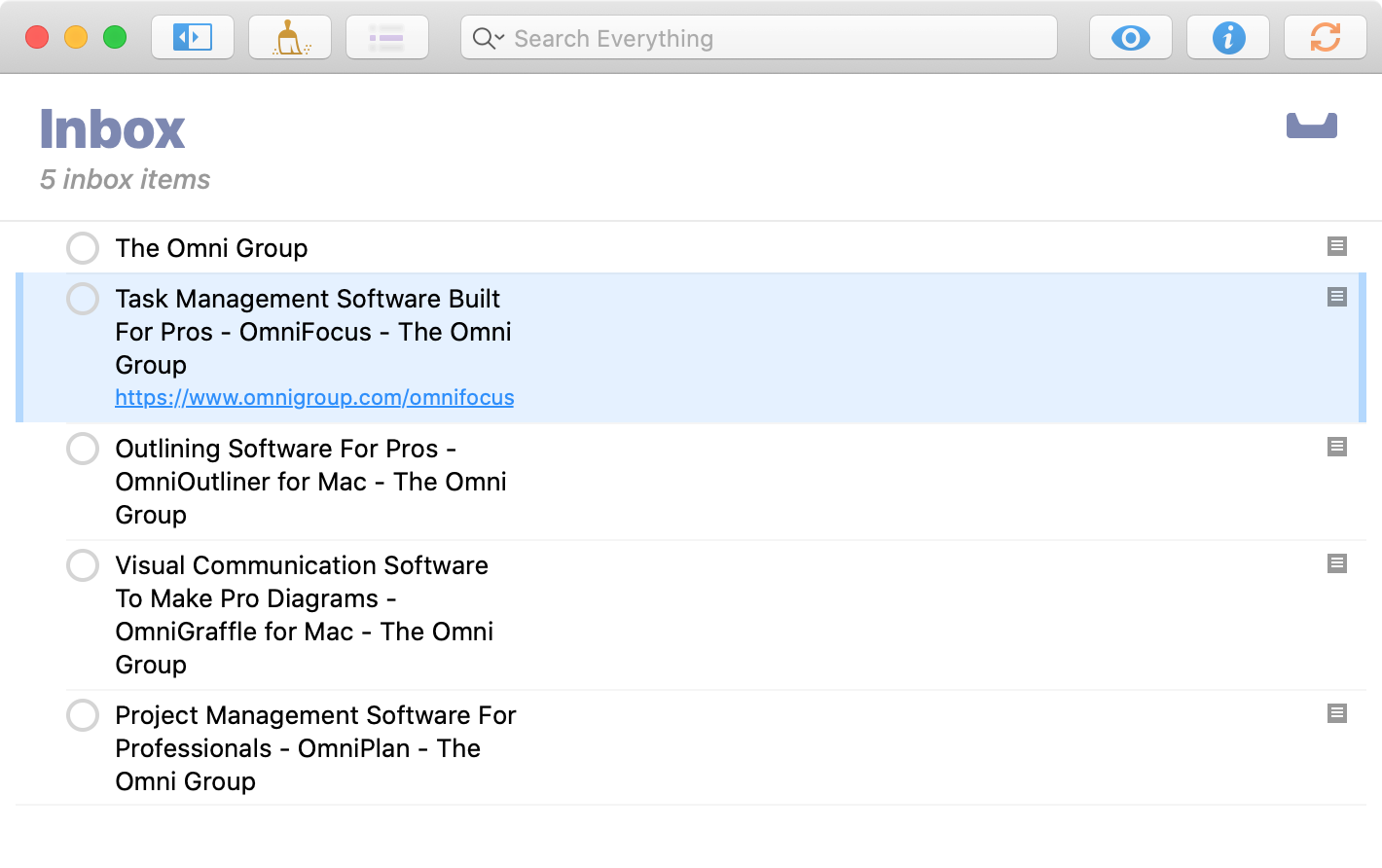Select Project Management Software For Professionals title
Image resolution: width=1382 pixels, height=868 pixels.
coord(315,748)
